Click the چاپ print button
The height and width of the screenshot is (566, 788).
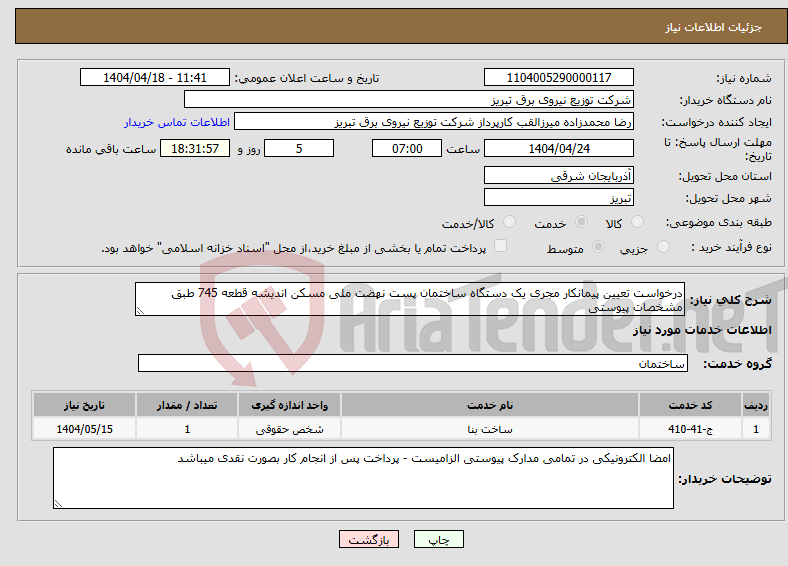tap(439, 539)
